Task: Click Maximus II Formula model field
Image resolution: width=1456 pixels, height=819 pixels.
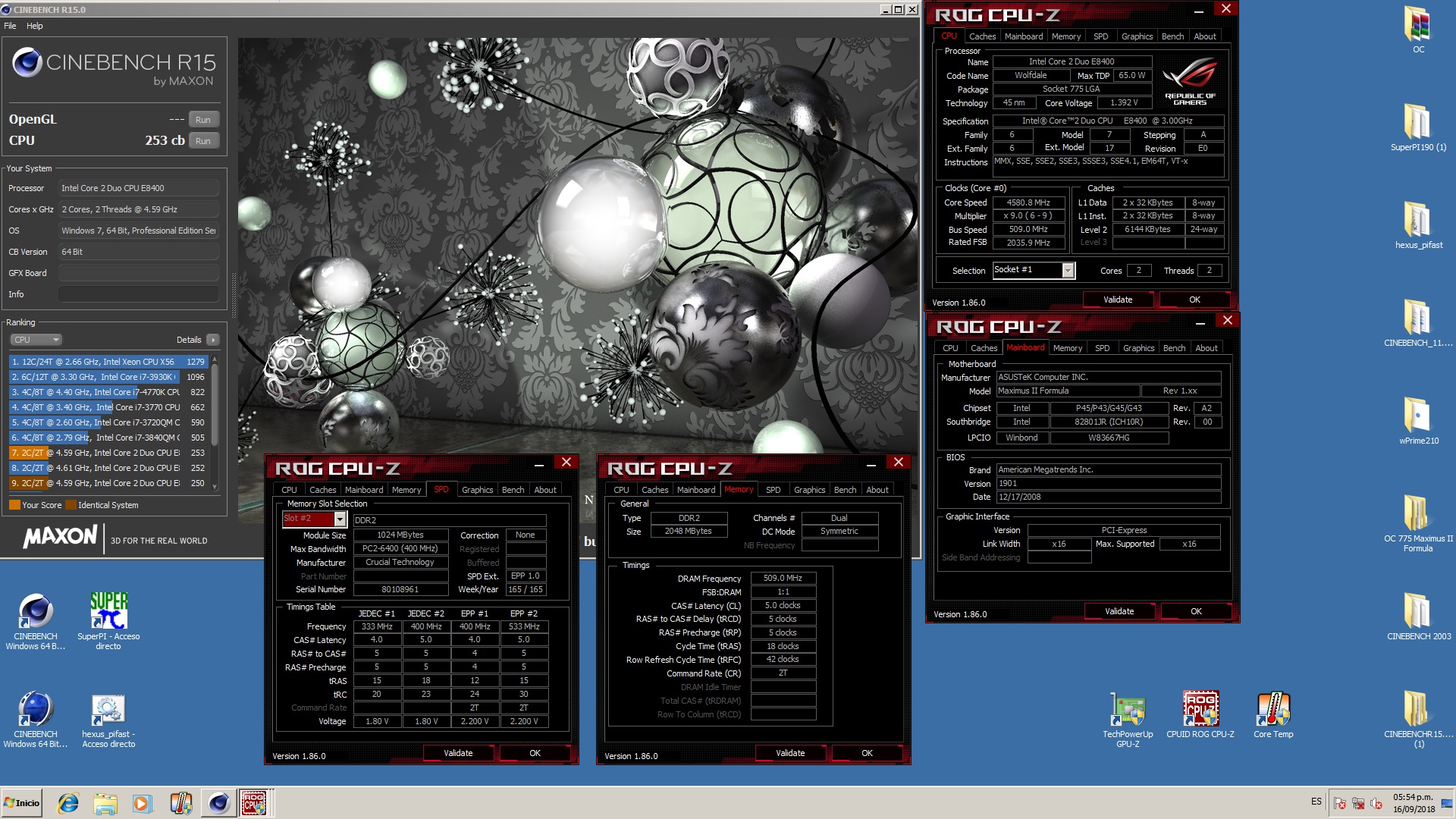Action: point(1068,391)
